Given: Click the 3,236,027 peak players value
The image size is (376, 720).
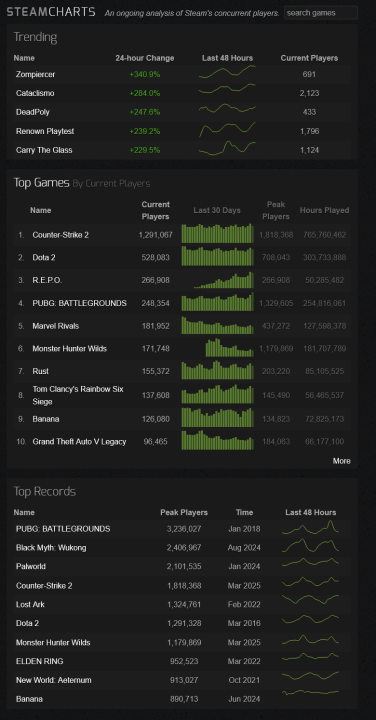Looking at the screenshot, I should (x=184, y=529).
